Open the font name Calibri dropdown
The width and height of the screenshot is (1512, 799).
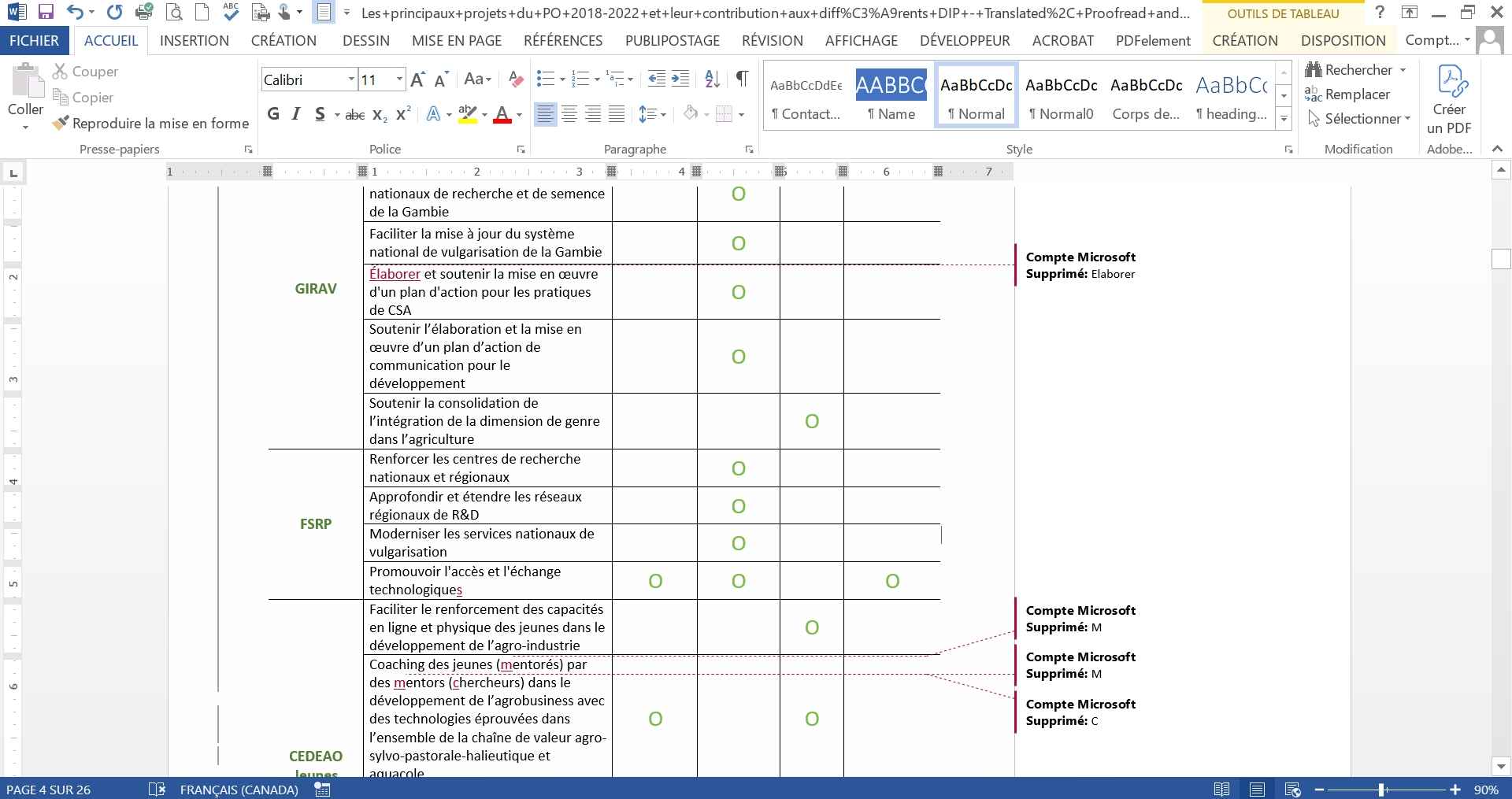351,80
